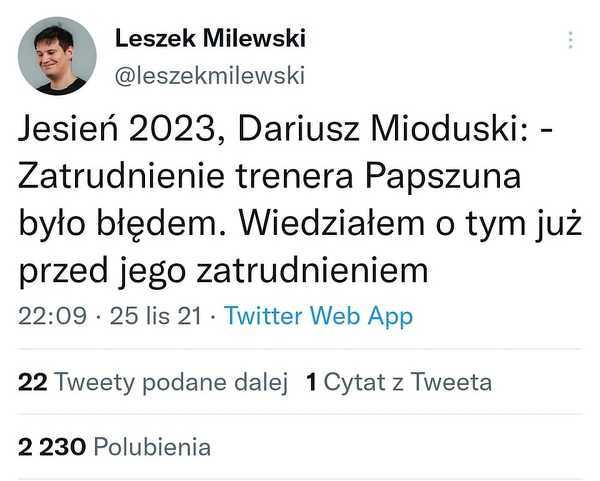
Task: Open the "Tweety podane dalej" retweets list
Action: pyautogui.click(x=169, y=382)
